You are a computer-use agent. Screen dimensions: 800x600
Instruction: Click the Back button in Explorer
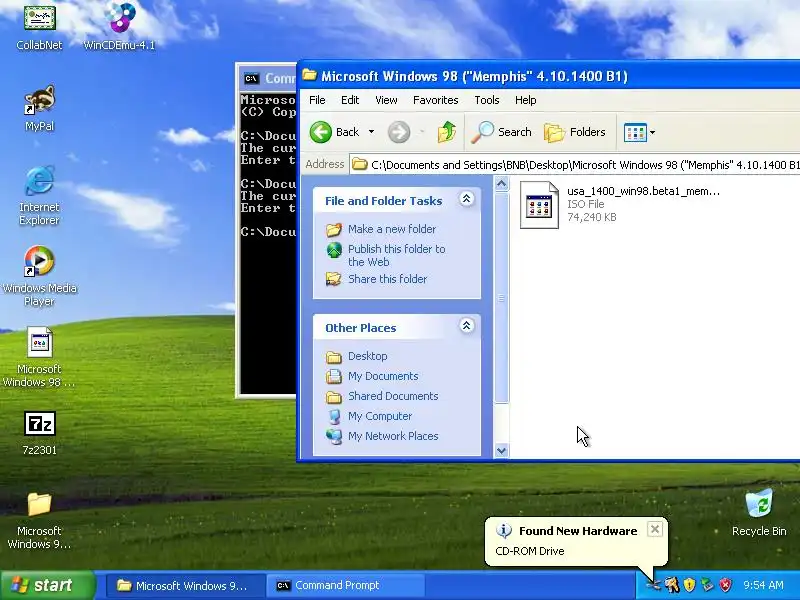(334, 132)
